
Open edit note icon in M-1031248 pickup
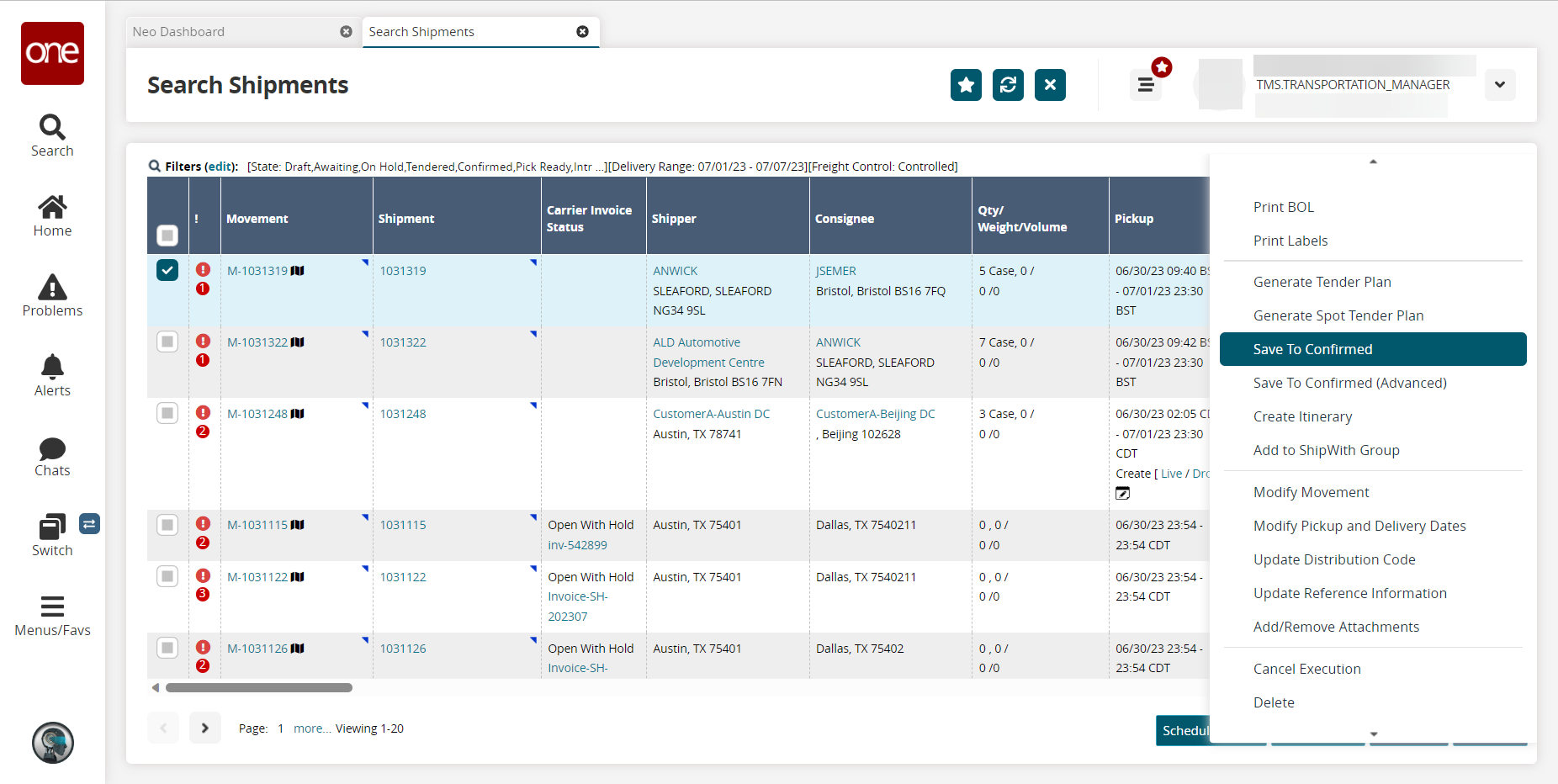coord(1123,493)
